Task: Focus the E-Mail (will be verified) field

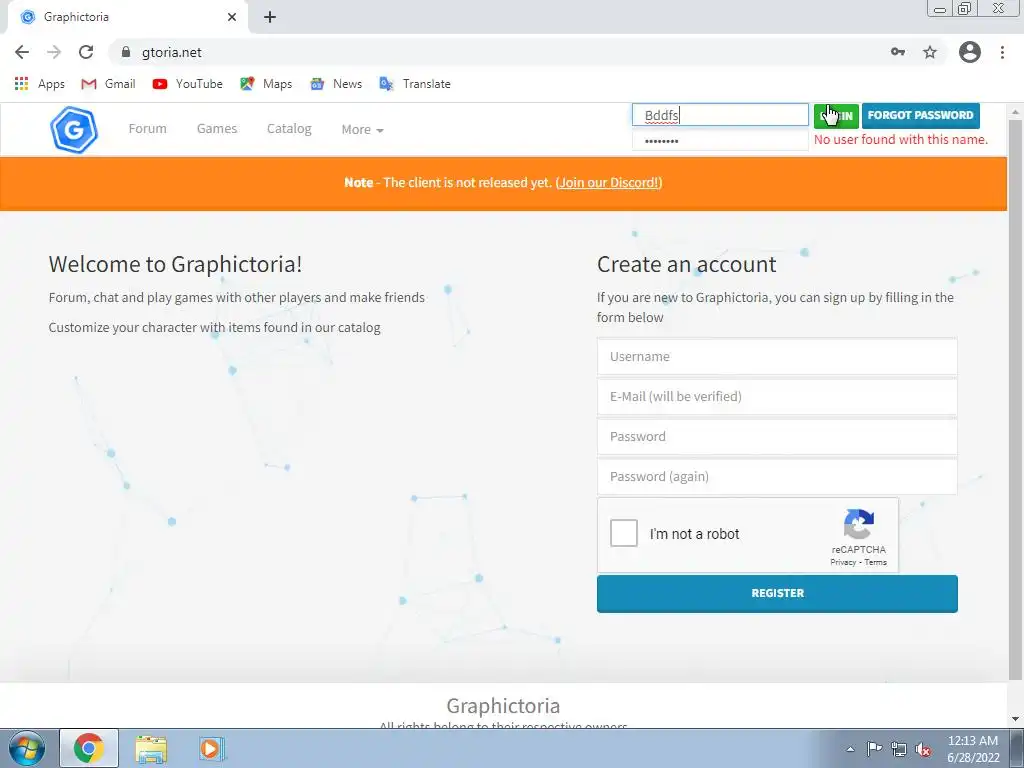Action: [x=777, y=396]
